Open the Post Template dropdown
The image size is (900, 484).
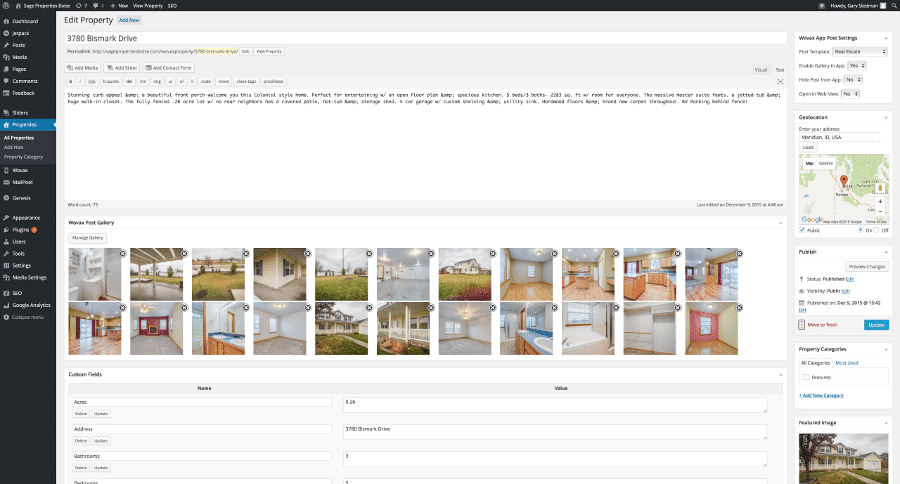[x=860, y=52]
